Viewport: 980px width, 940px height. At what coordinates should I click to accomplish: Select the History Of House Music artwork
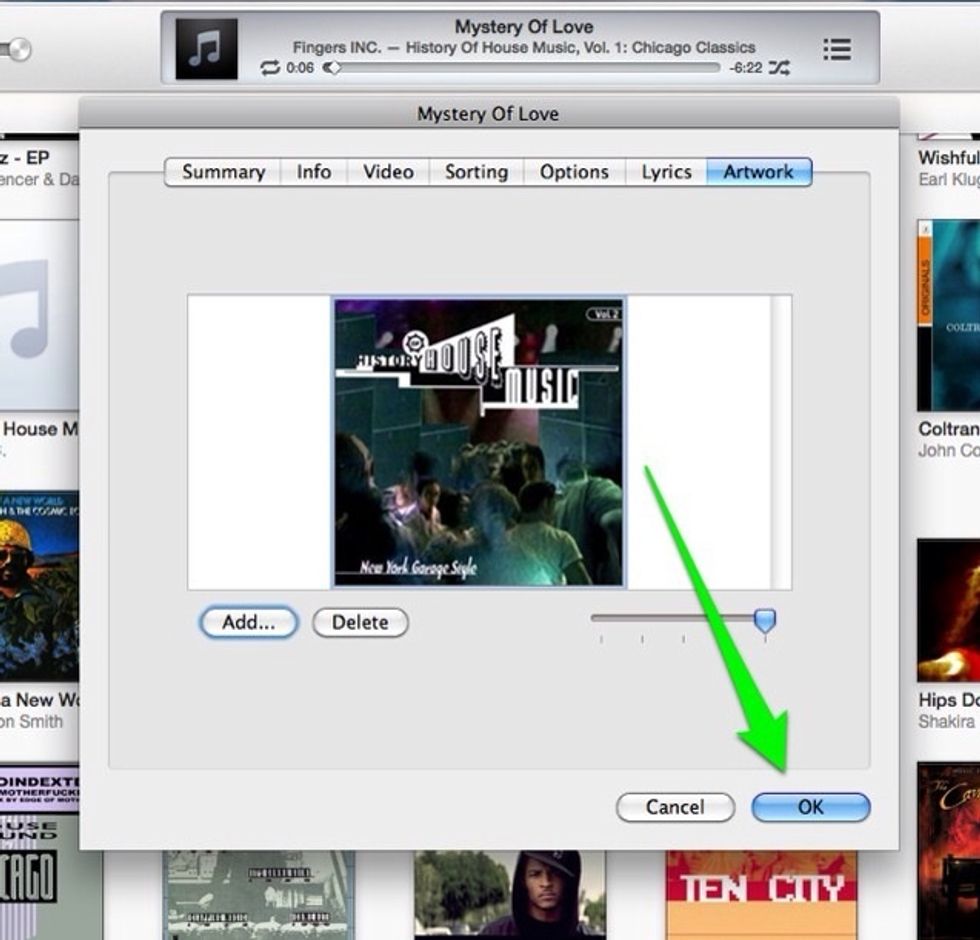coord(478,440)
